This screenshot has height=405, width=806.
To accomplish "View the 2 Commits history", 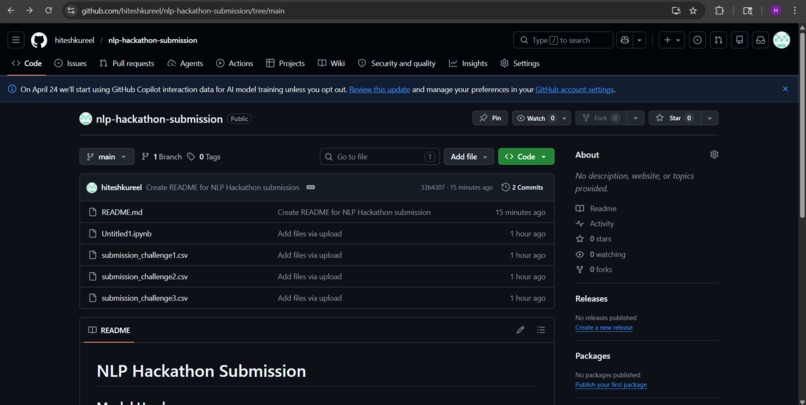I will 522,188.
